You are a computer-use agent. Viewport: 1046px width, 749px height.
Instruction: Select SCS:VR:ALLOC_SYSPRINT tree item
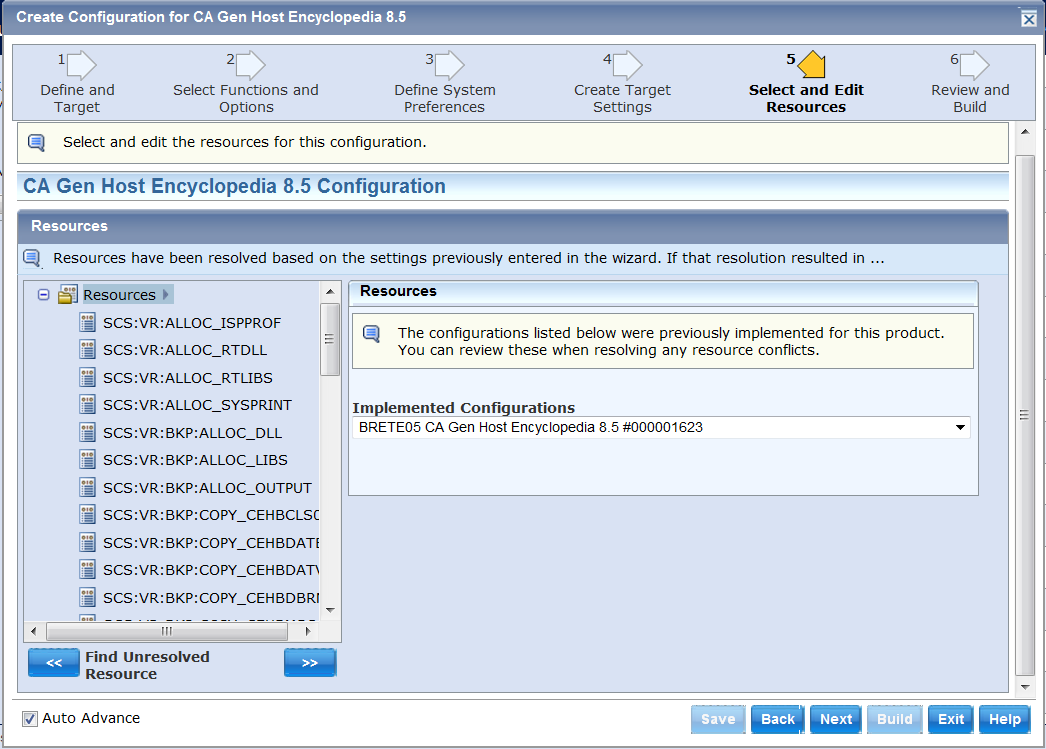coord(197,405)
